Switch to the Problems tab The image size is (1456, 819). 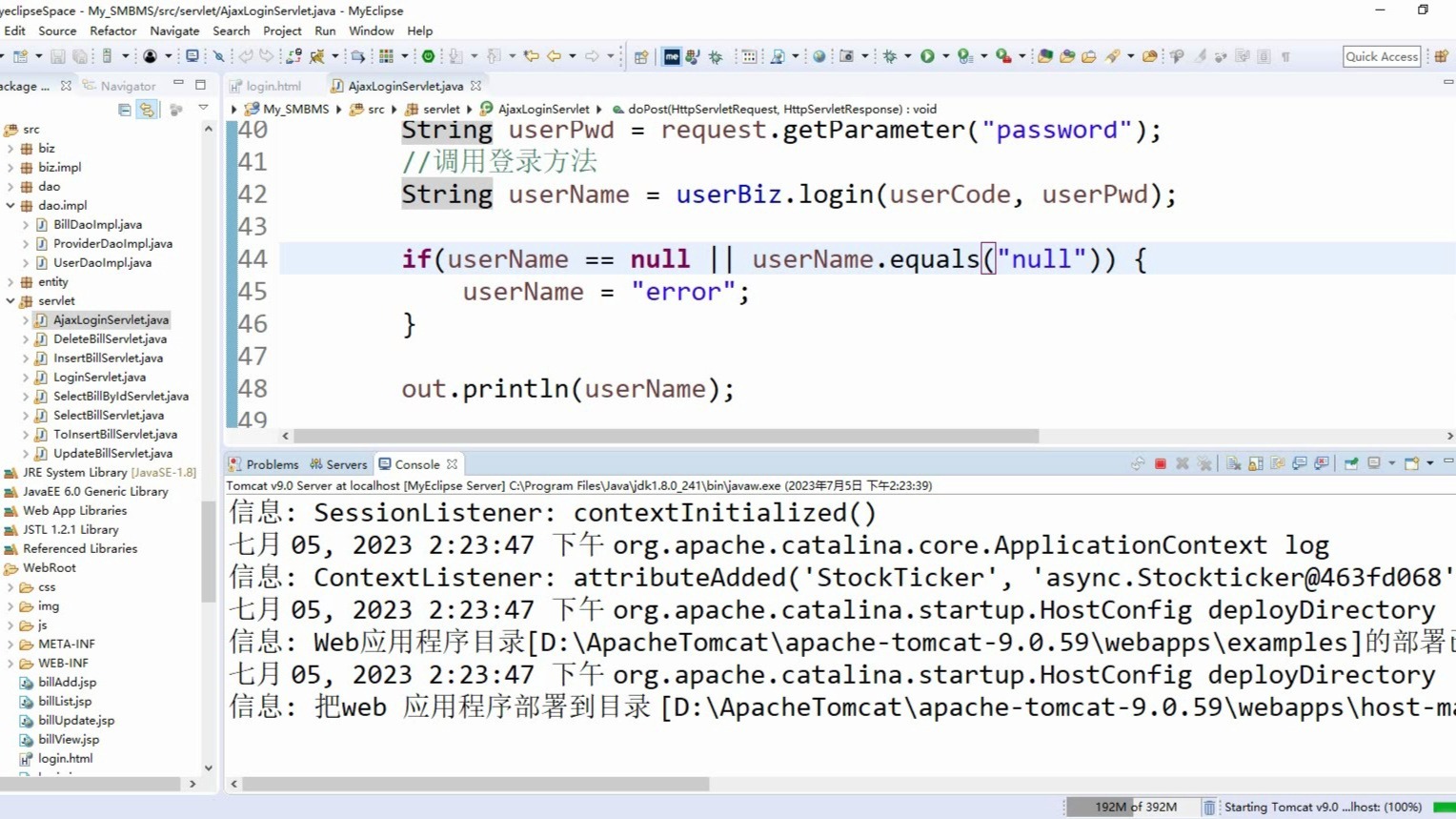point(264,464)
